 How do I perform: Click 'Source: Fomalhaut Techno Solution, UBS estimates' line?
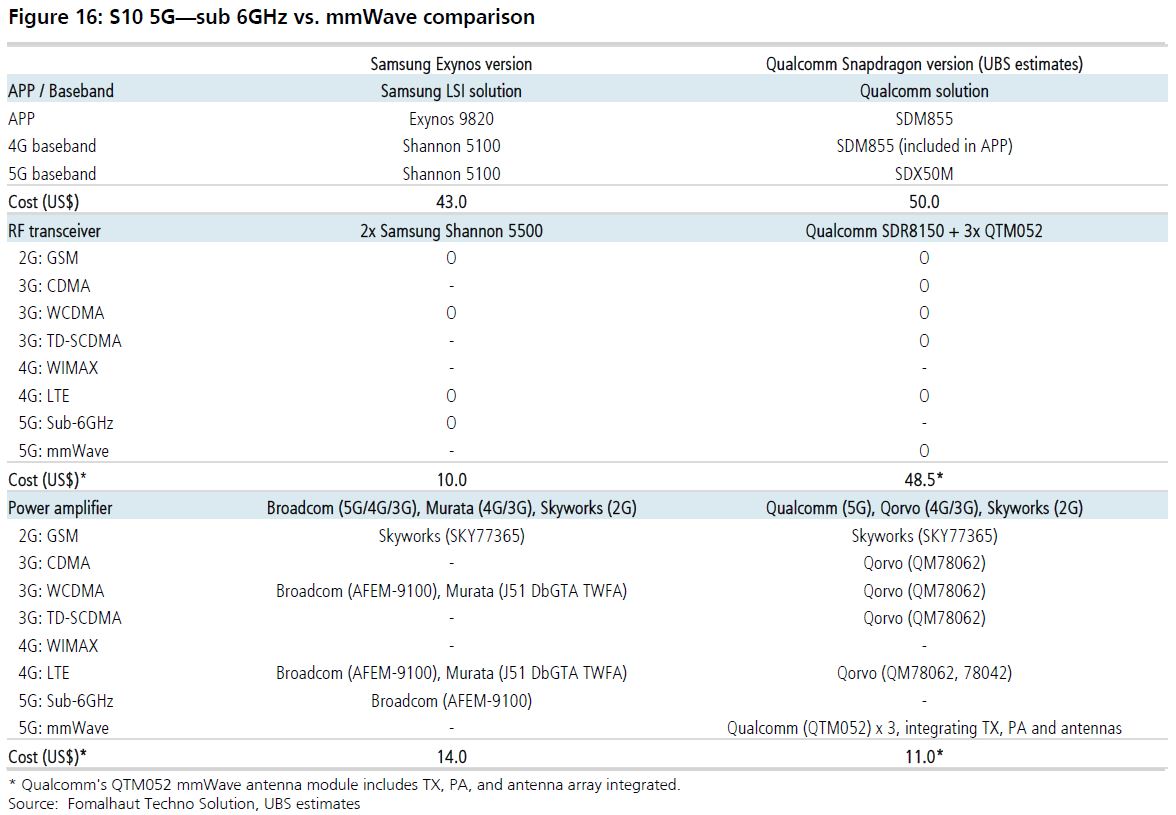184,804
